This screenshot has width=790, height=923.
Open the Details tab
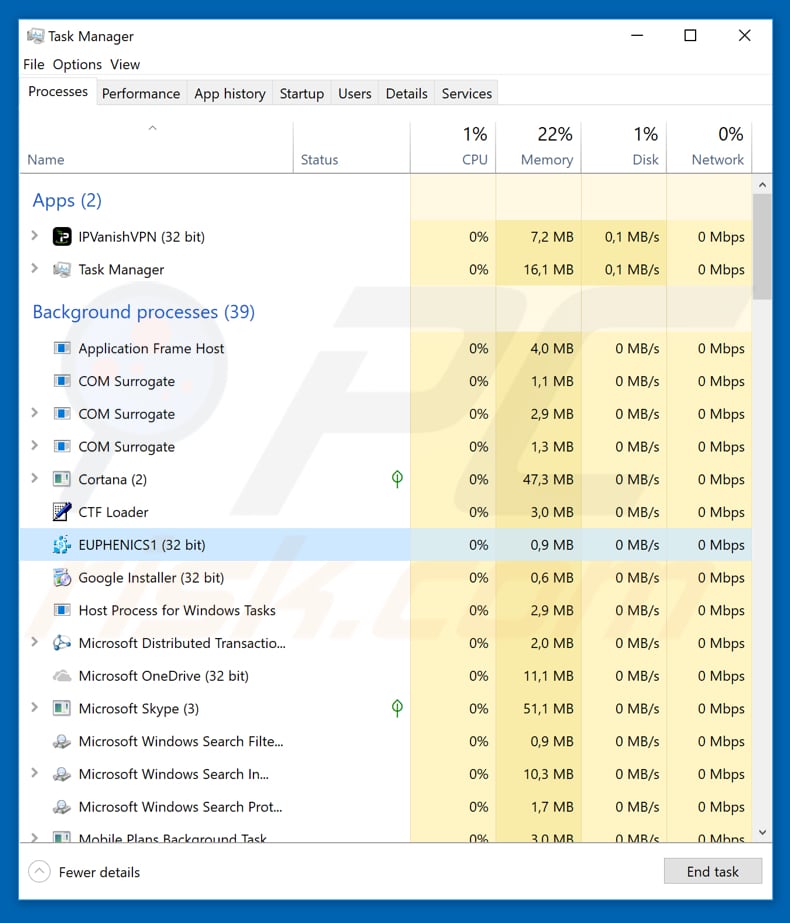(x=406, y=94)
